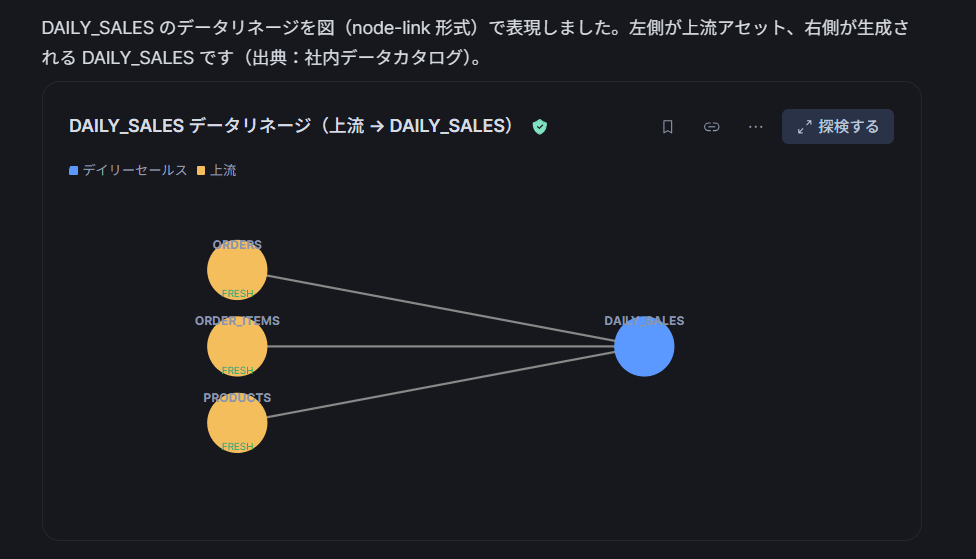
Task: Click the FRESH label under ORDERS
Action: [237, 294]
